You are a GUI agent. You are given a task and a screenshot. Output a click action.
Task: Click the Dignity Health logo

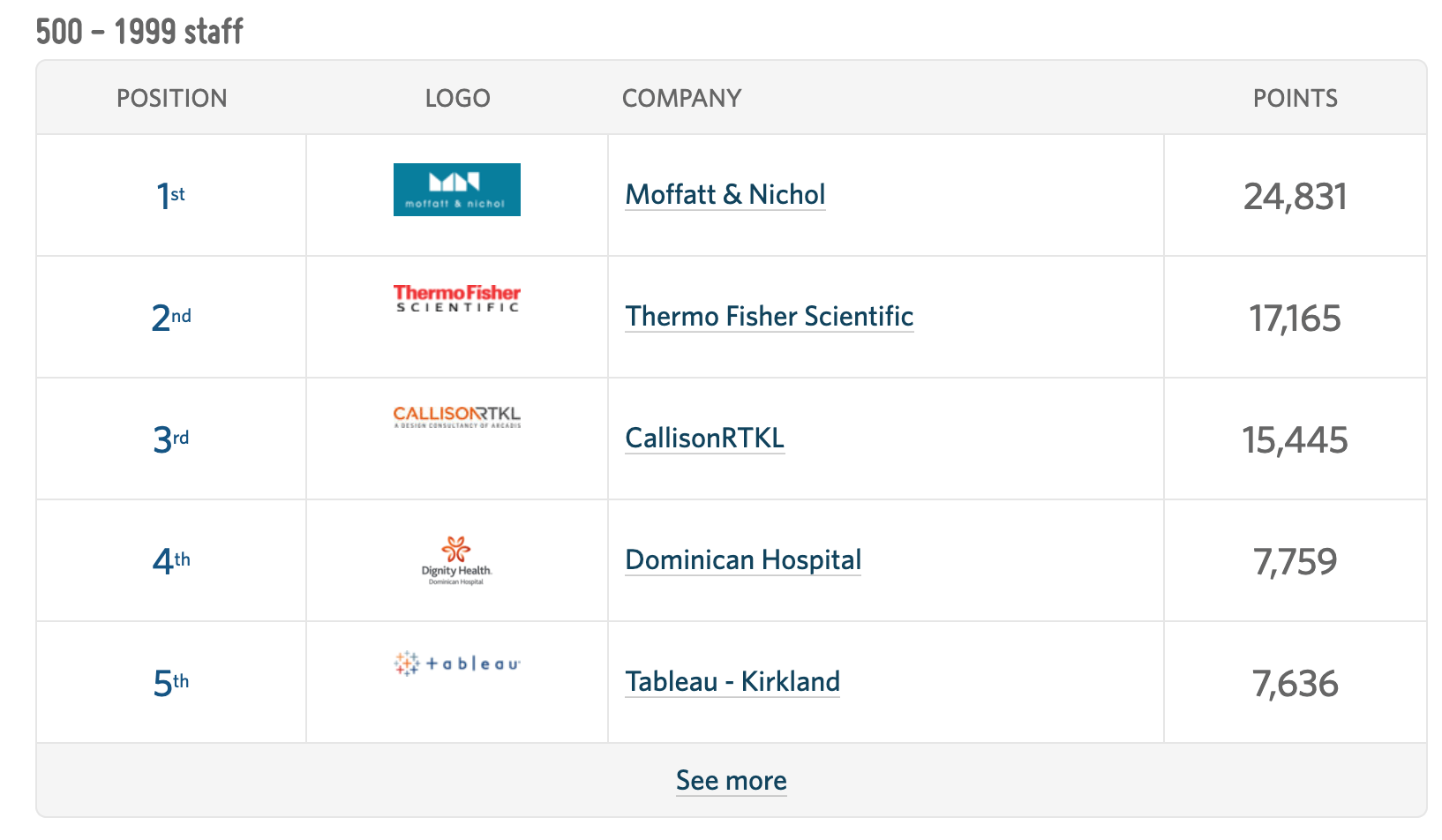[456, 560]
